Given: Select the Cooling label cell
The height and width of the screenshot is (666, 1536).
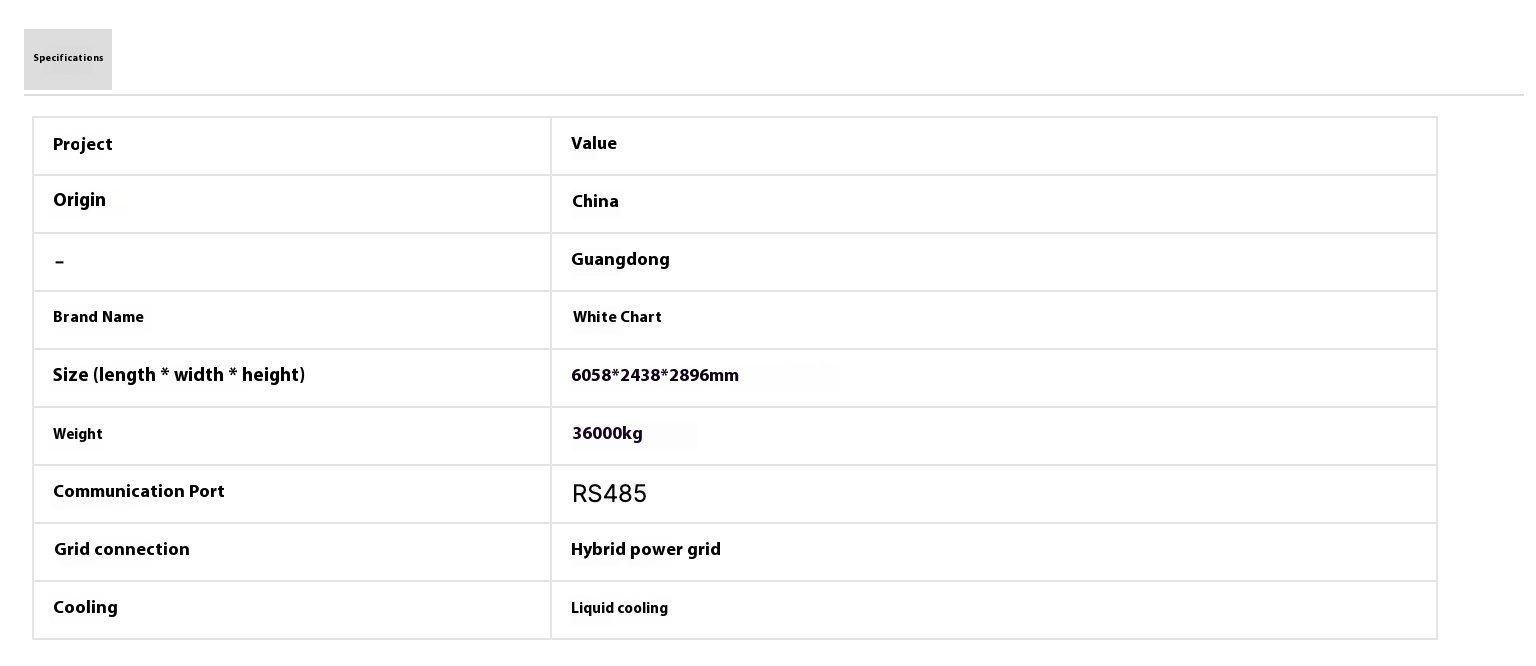Looking at the screenshot, I should [x=85, y=608].
